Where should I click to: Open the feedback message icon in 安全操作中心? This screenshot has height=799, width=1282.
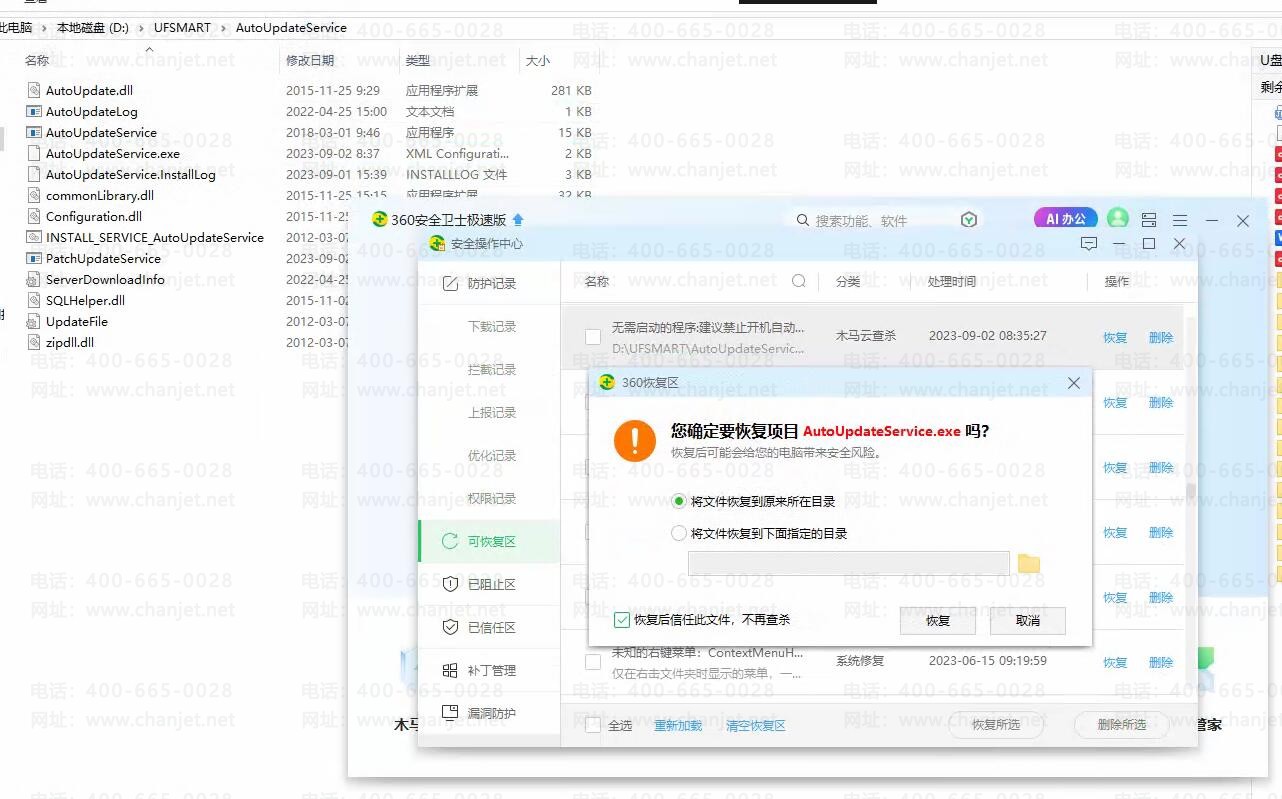click(1089, 244)
